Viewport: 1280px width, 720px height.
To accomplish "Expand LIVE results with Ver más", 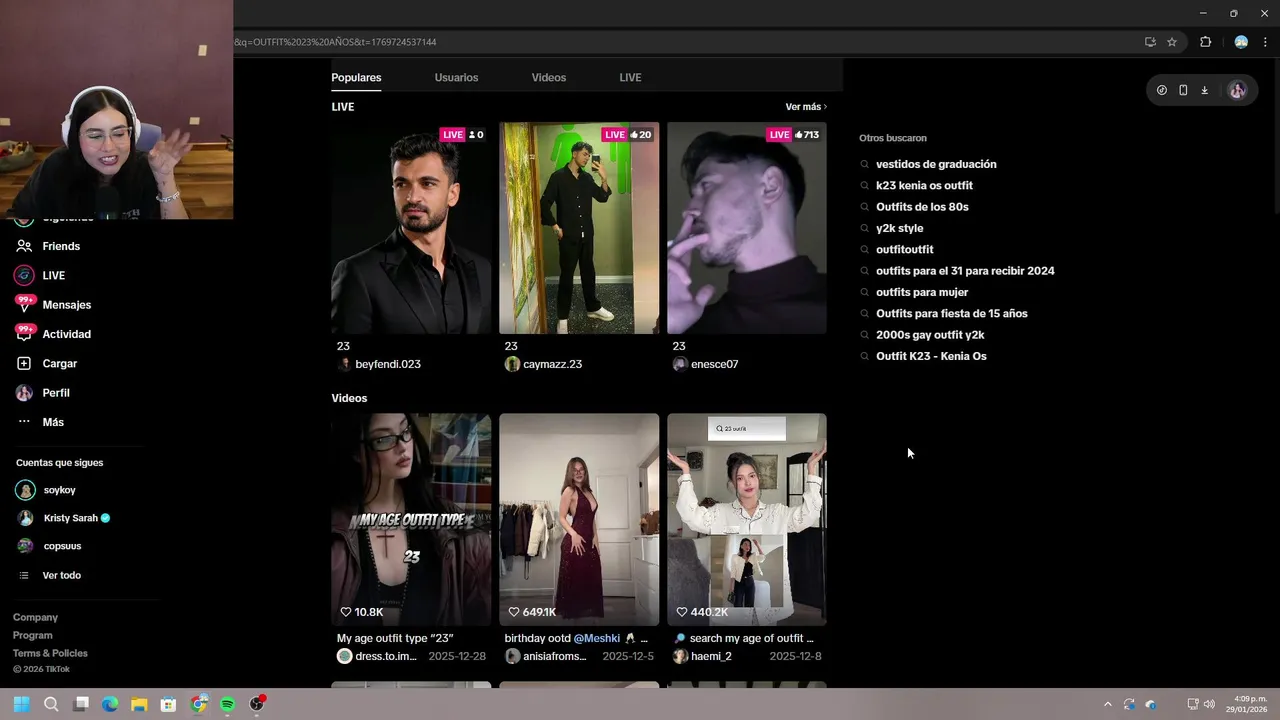I will point(806,107).
